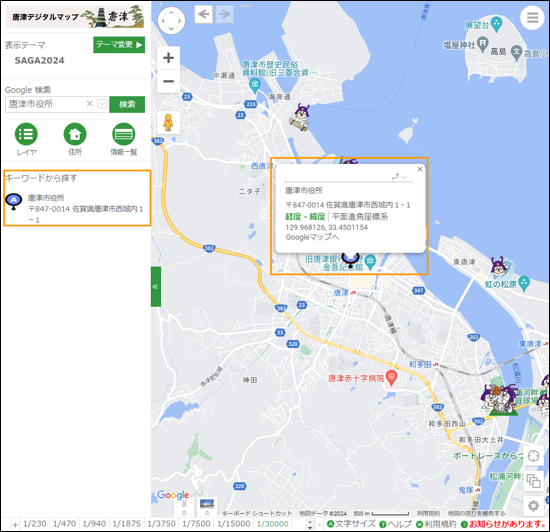Screen dimensions: 550x532
Task: Open the 利用規約 link in footer bar
Action: pos(436,524)
